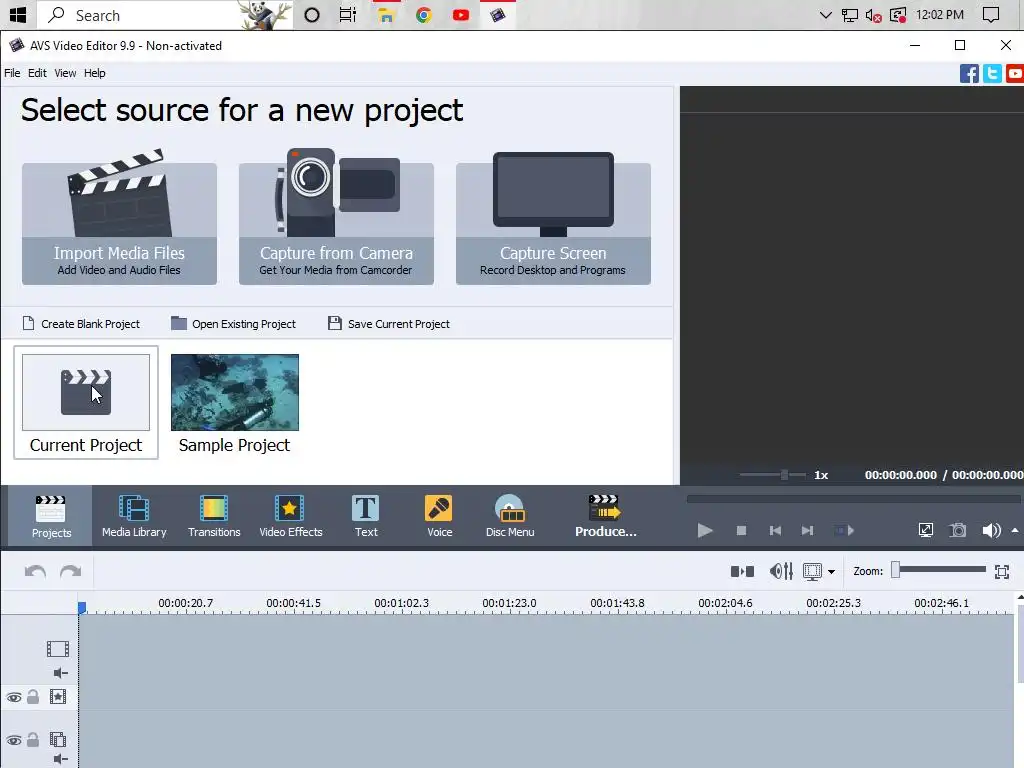This screenshot has width=1024, height=768.
Task: Click the Undo arrow
Action: [x=35, y=571]
